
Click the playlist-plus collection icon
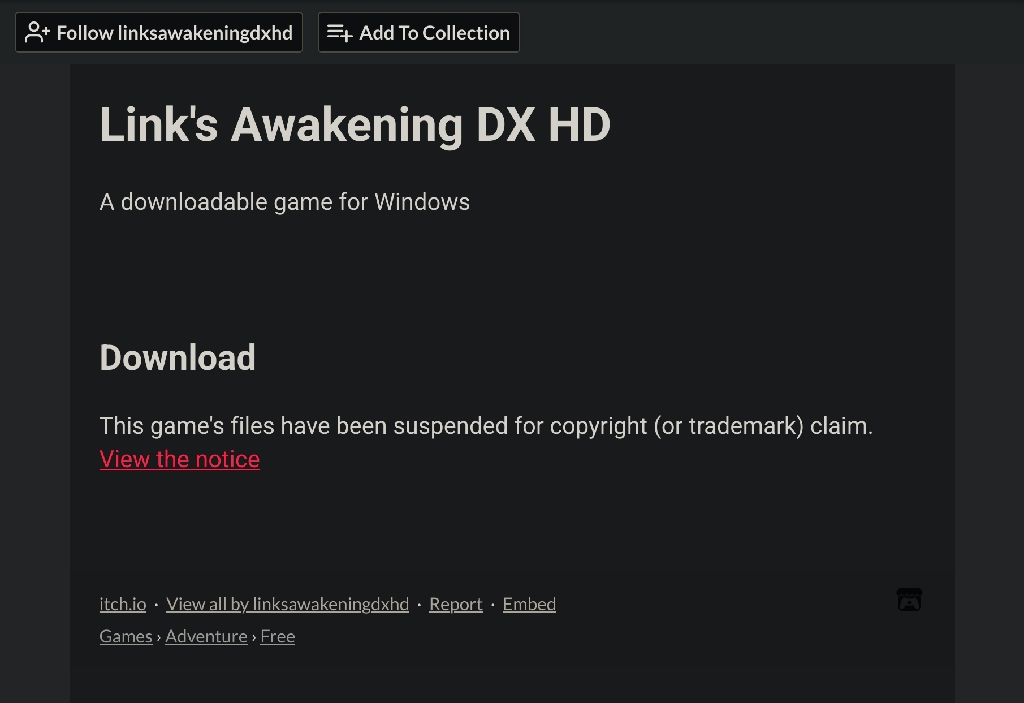click(x=340, y=32)
